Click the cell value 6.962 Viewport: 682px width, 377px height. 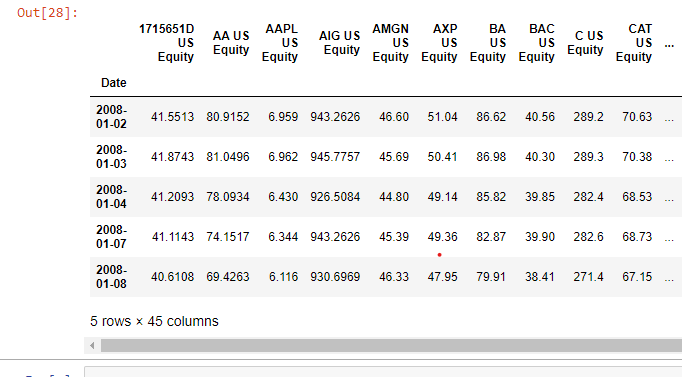283,157
